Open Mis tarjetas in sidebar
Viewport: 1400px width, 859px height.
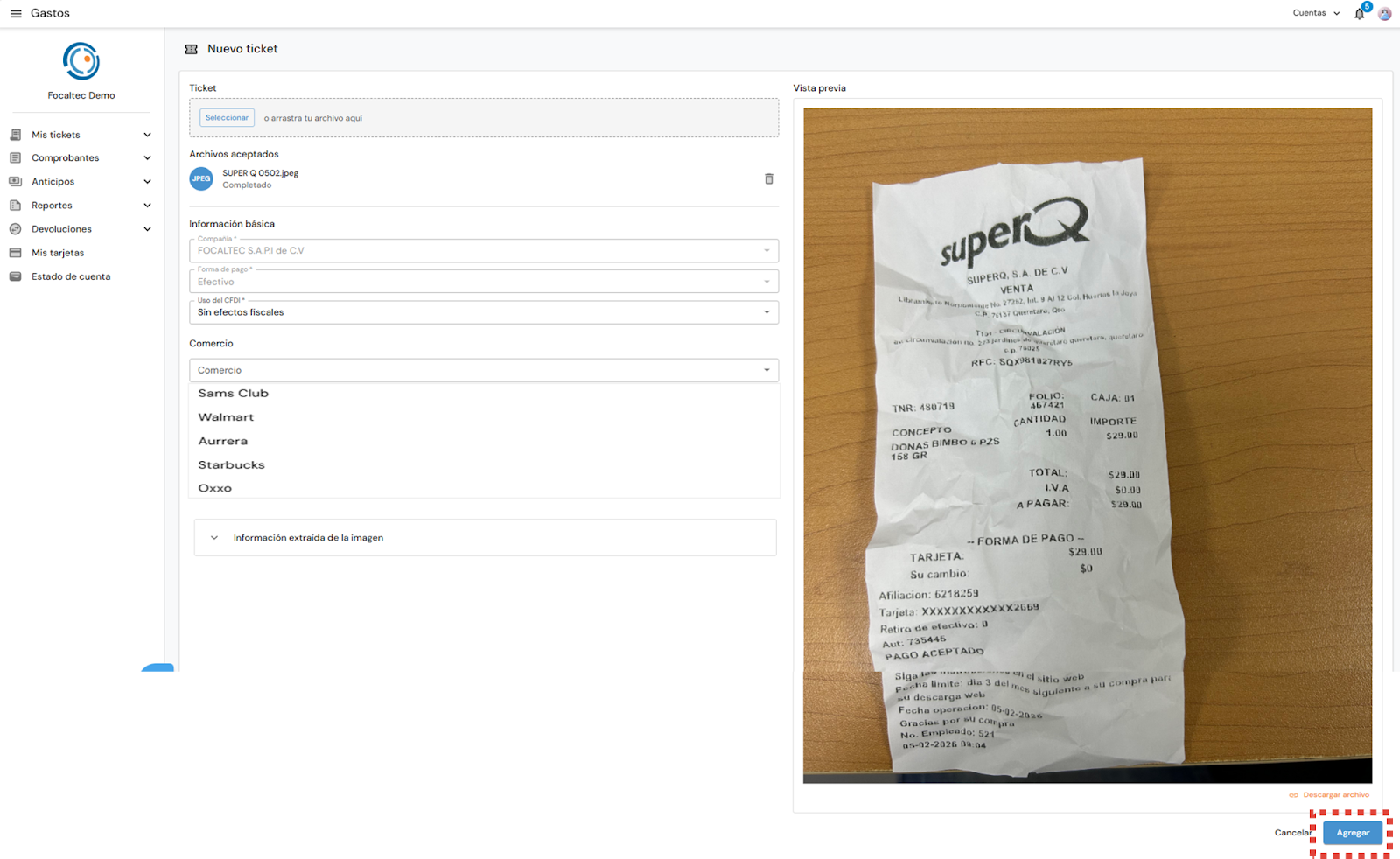click(58, 253)
